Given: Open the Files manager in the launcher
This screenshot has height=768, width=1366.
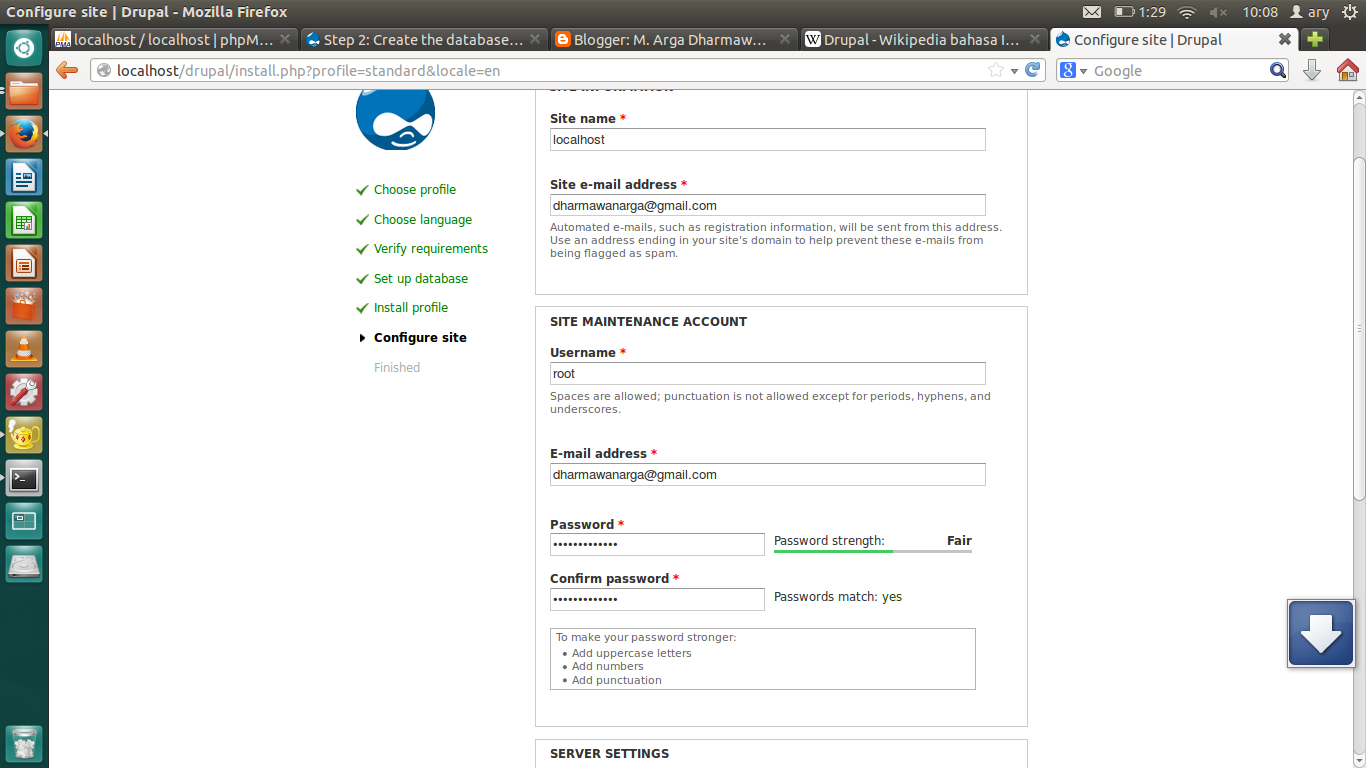Looking at the screenshot, I should coord(24,92).
